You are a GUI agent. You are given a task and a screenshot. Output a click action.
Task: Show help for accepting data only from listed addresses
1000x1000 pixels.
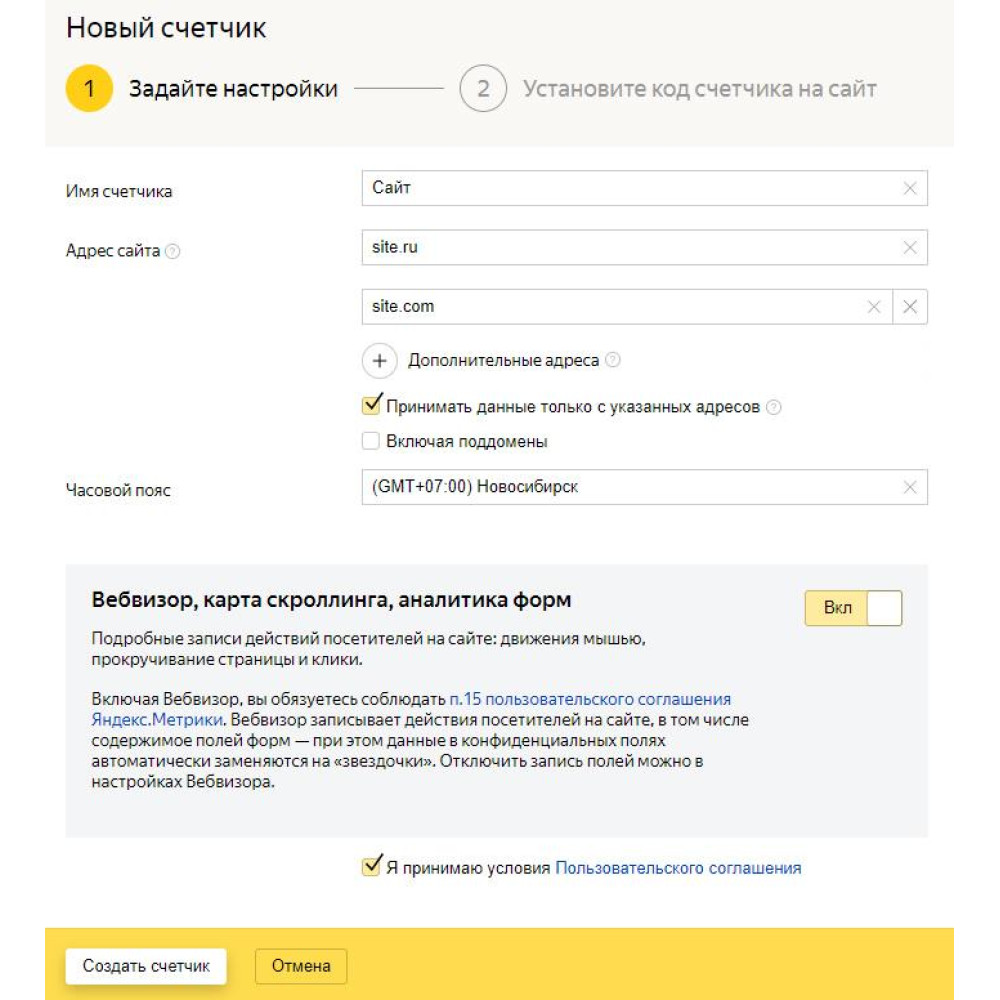[773, 408]
